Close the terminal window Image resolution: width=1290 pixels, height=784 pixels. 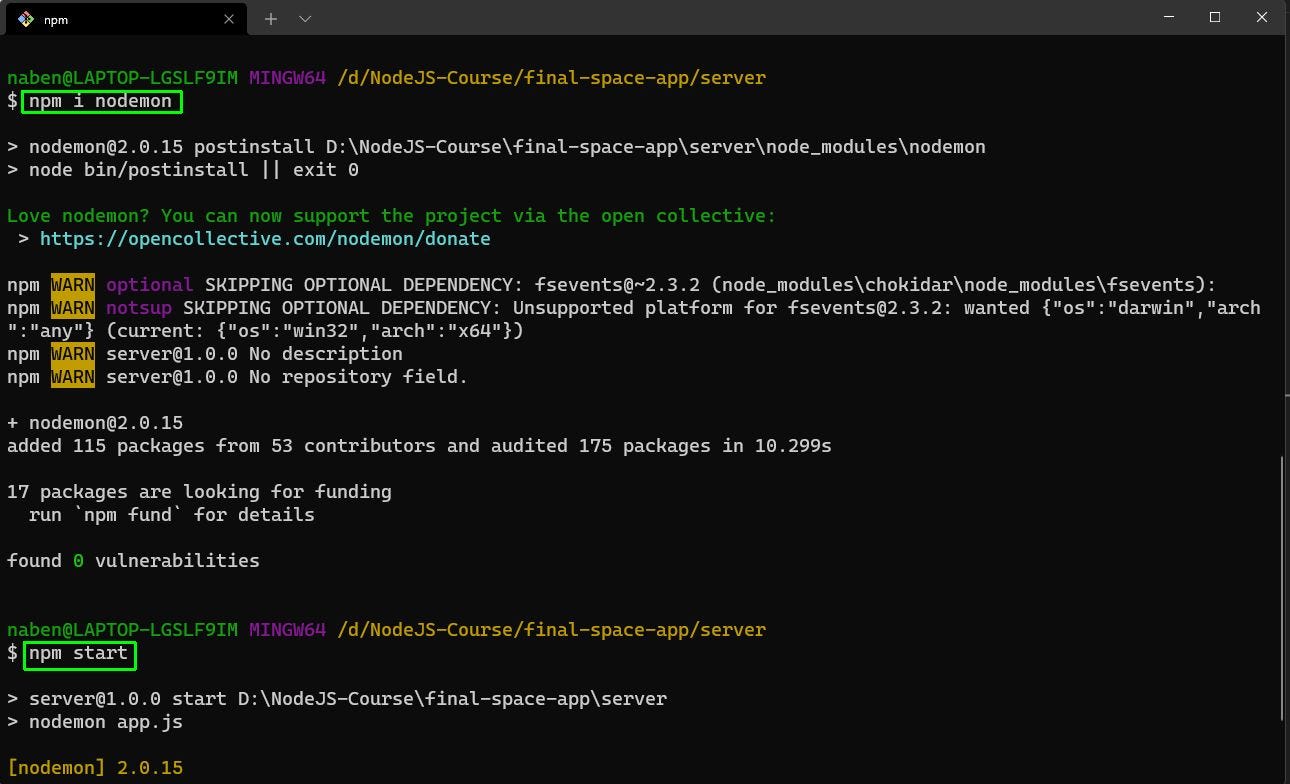click(1262, 17)
